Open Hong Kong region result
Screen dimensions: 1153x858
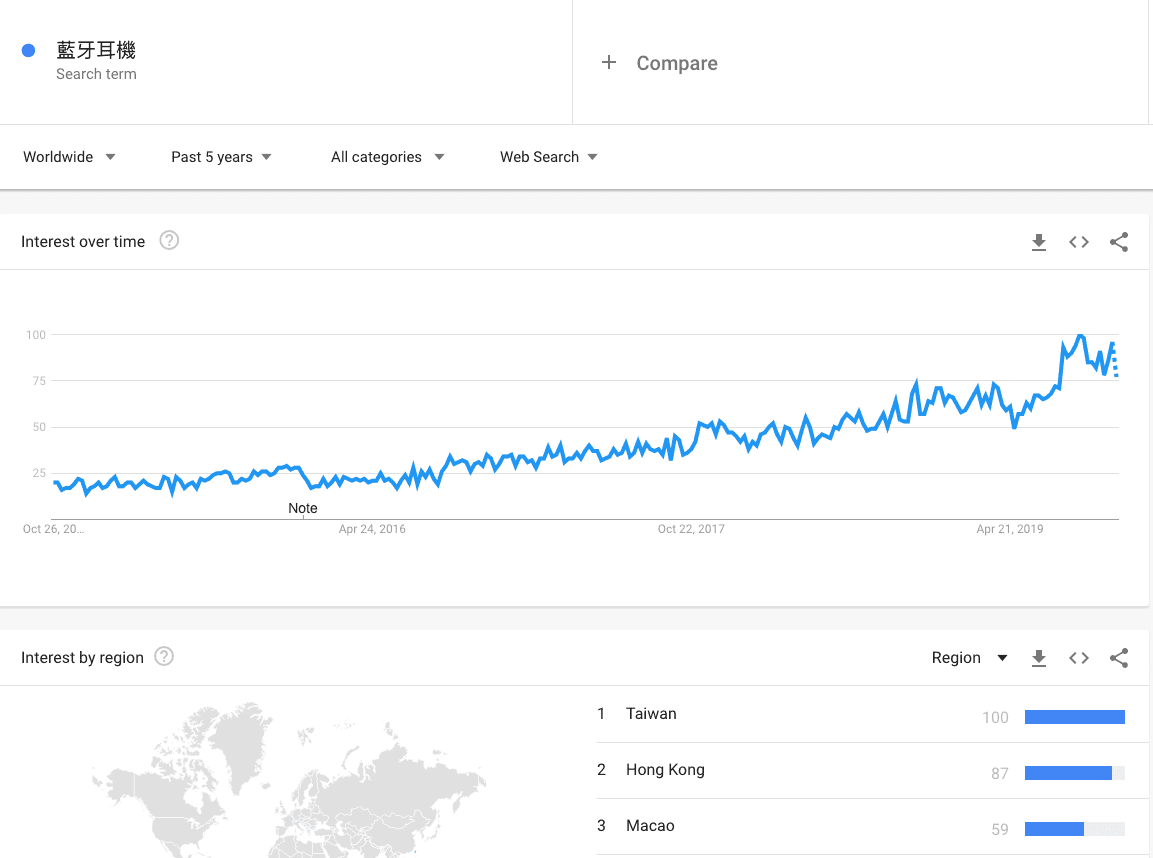tap(665, 770)
